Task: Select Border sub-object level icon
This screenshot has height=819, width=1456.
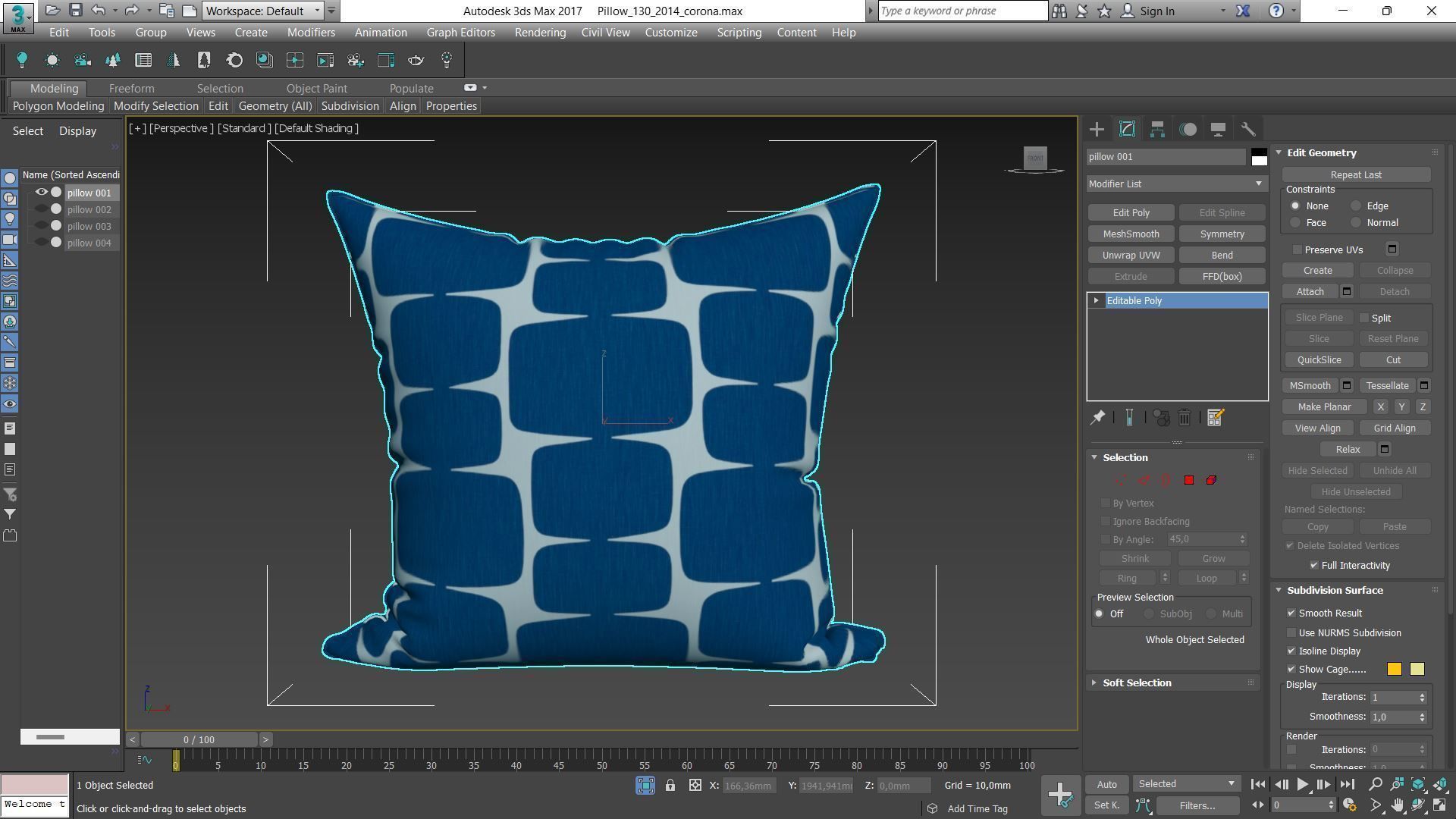Action: [1166, 480]
